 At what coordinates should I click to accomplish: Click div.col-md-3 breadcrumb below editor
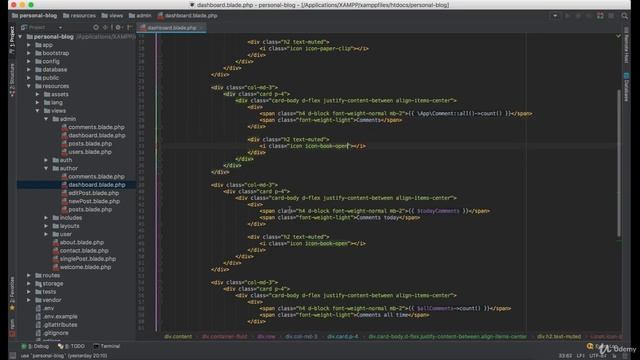pyautogui.click(x=301, y=337)
